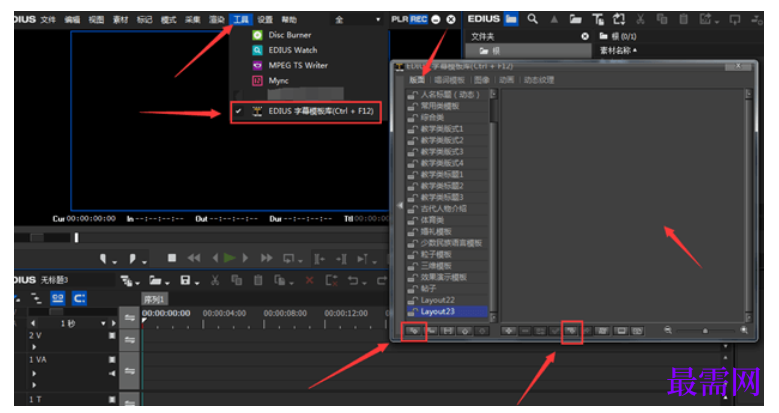
Task: Click the Cut scissors icon in timeline toolbar
Action: [x=215, y=280]
